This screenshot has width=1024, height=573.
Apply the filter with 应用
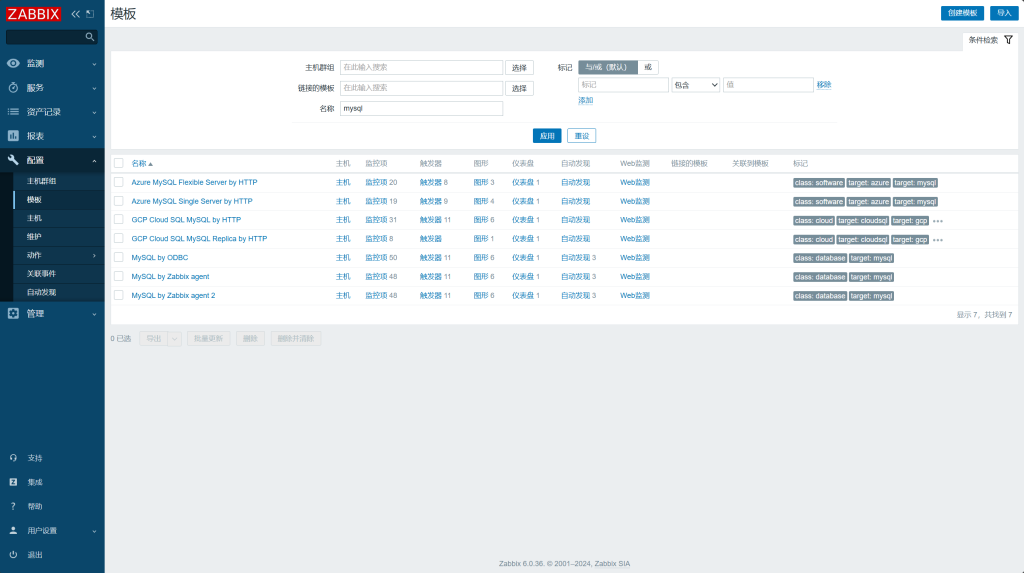tap(547, 136)
